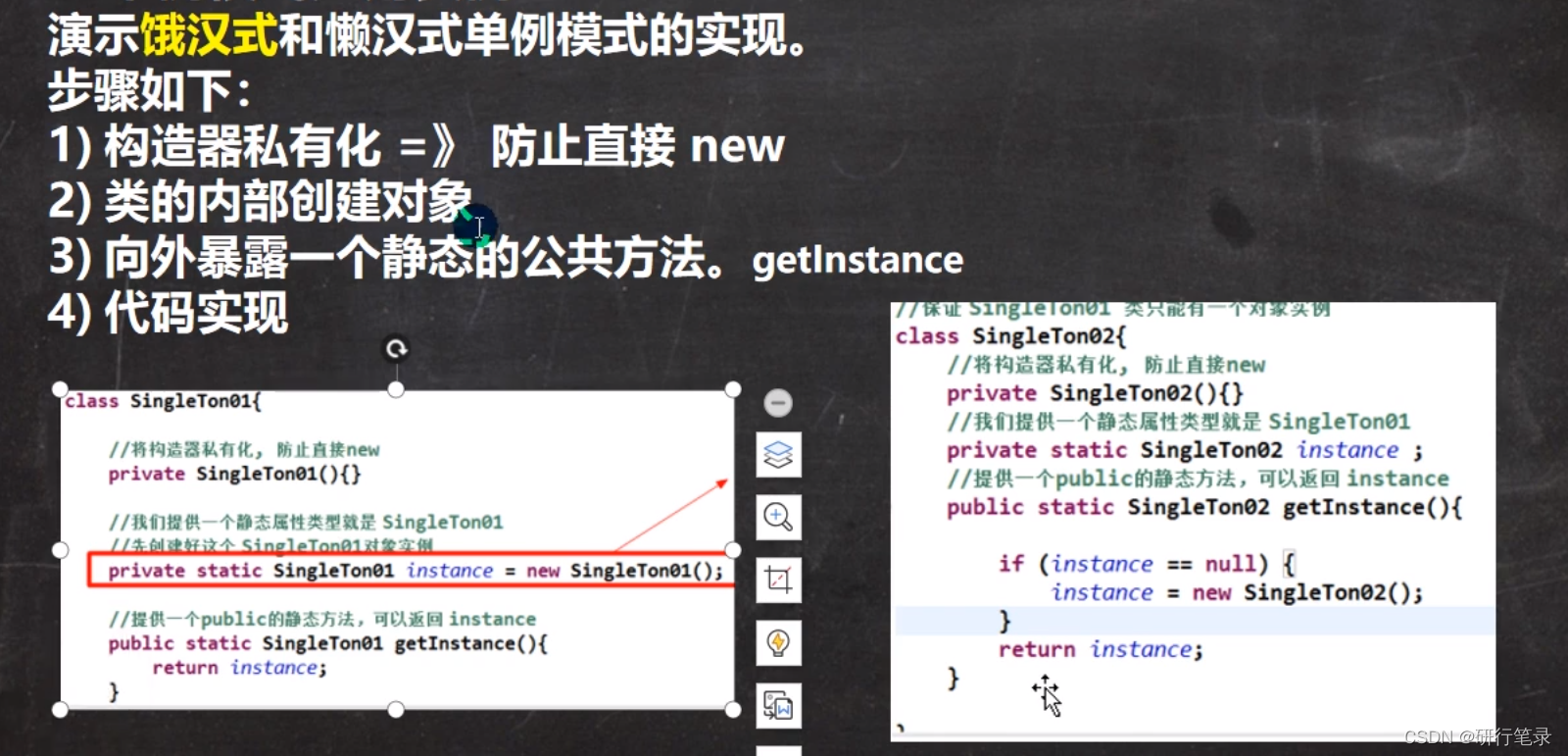
Task: Click public static SingleTon02 getInstance(){ line
Action: point(1204,507)
